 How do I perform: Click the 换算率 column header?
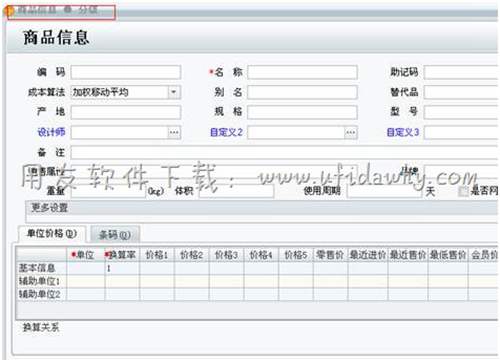click(x=122, y=255)
